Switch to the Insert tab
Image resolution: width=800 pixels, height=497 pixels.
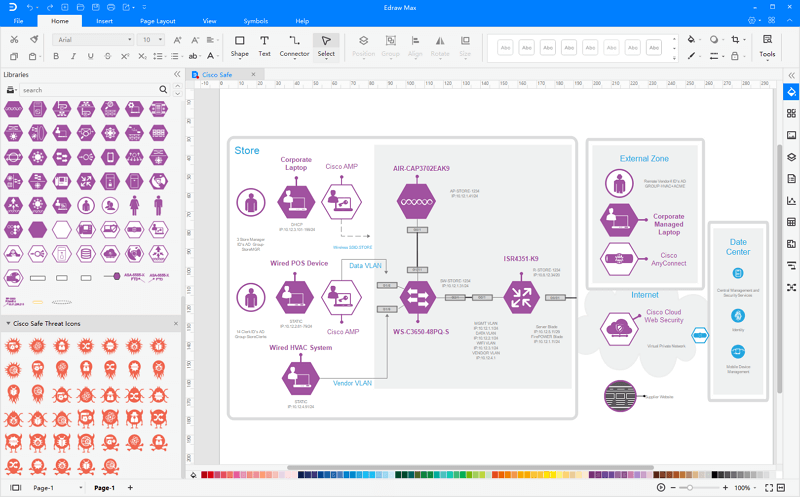pyautogui.click(x=105, y=21)
